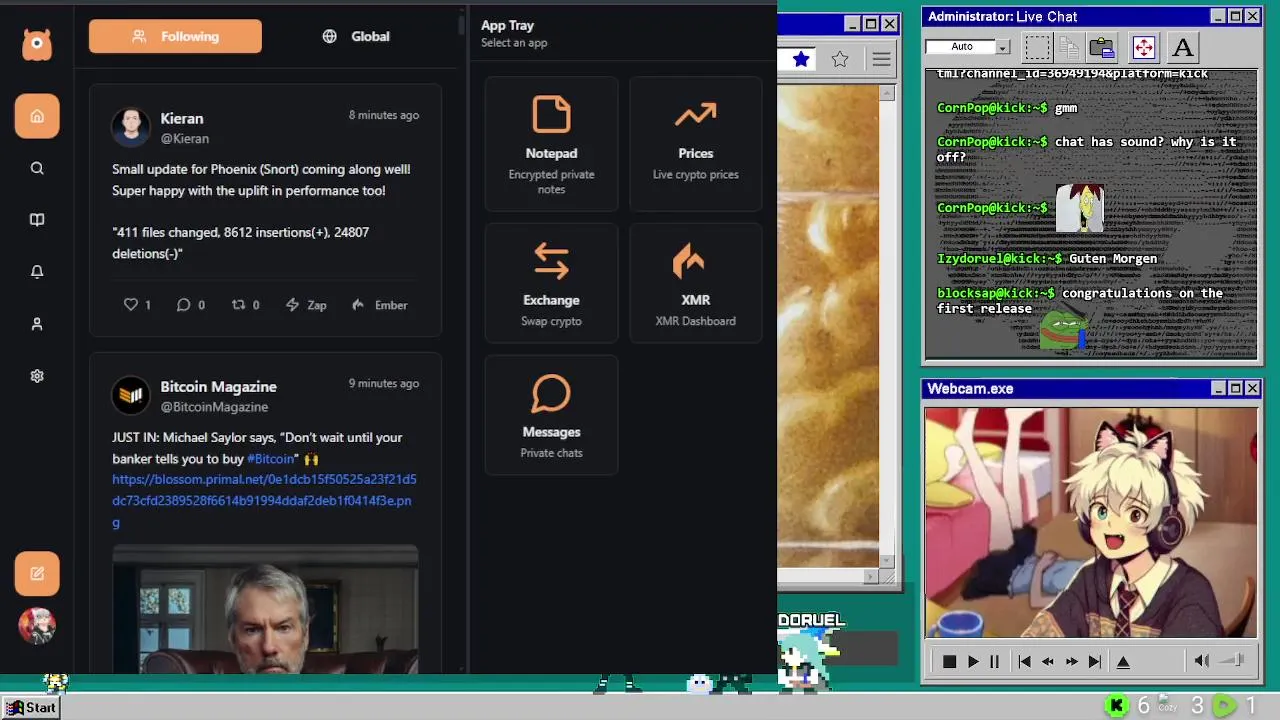This screenshot has width=1280, height=720.
Task: Click play in Webcam.exe player
Action: click(973, 661)
